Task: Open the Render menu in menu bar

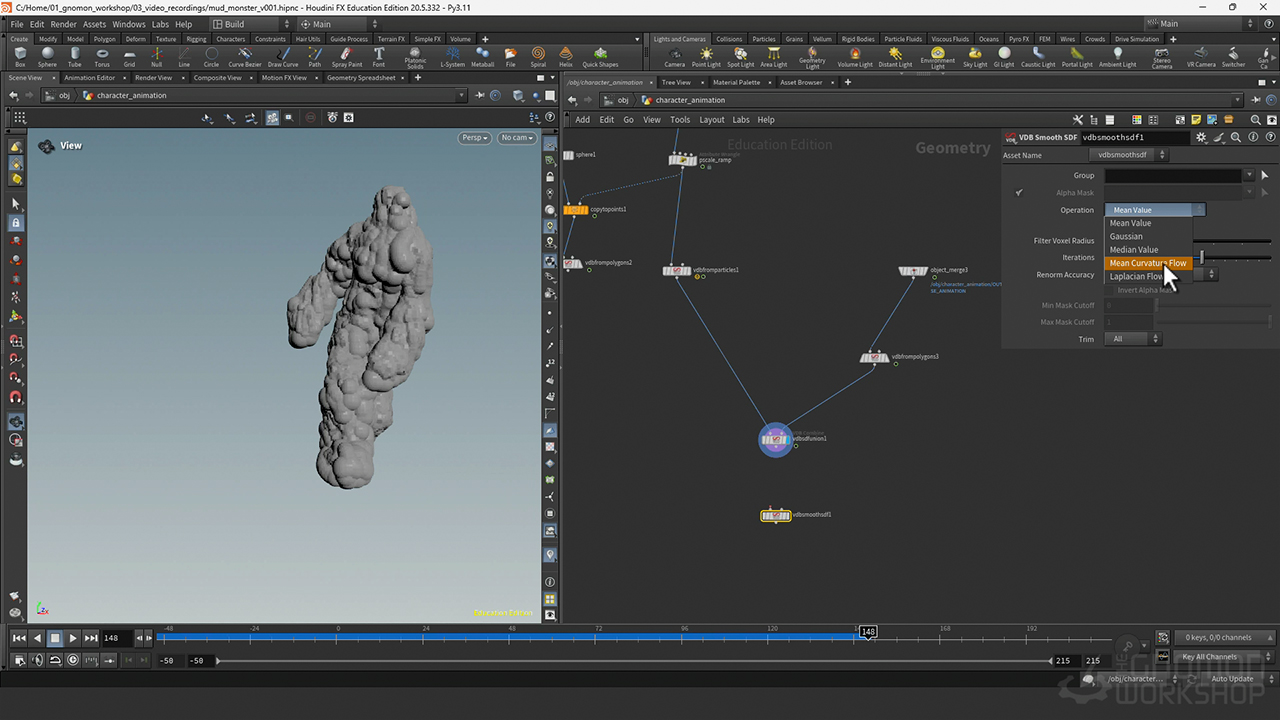Action: pos(63,24)
